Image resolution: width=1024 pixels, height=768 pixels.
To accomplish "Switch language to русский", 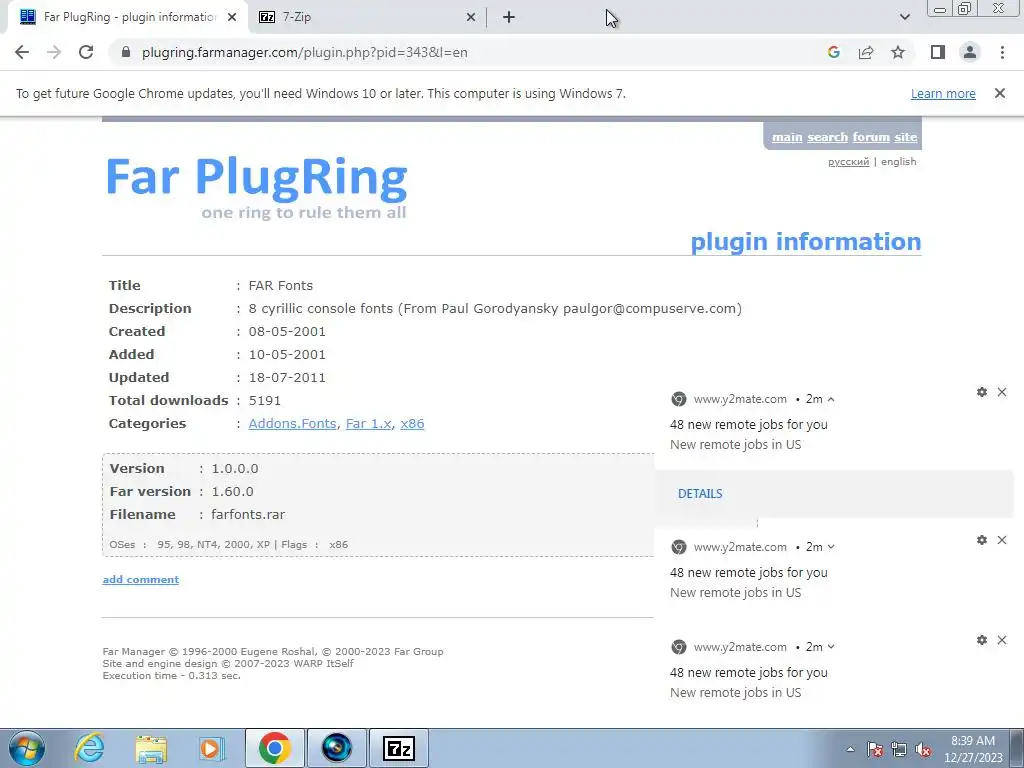I will [848, 162].
